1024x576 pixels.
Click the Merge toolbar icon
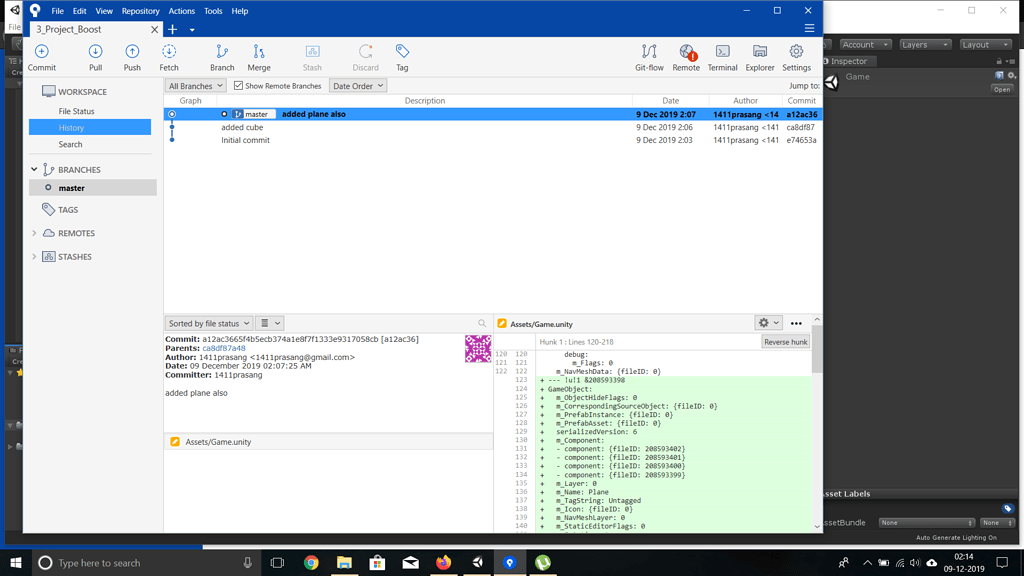click(259, 57)
